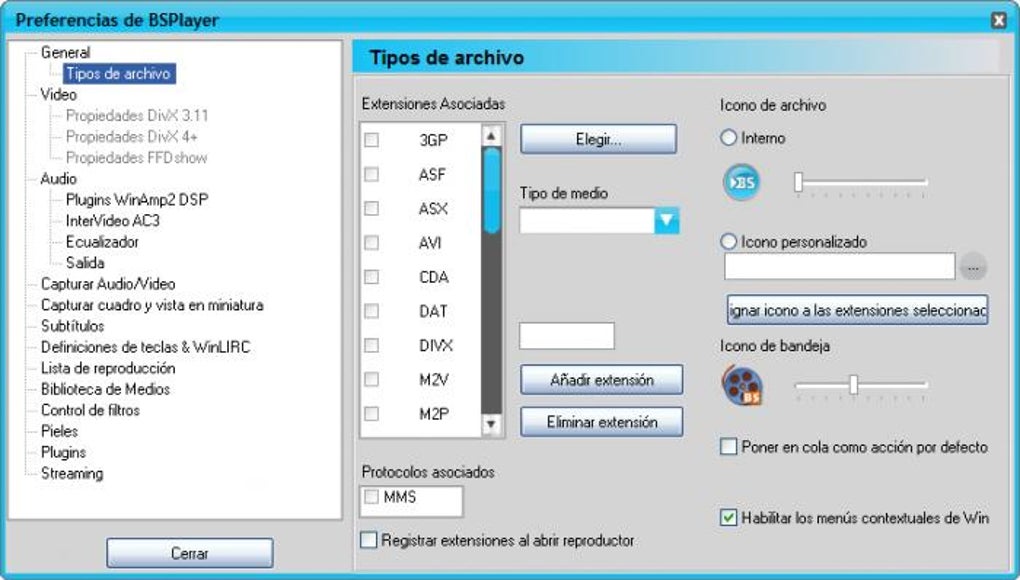Viewport: 1020px width, 580px height.
Task: Open Capturar Audio/Video settings
Action: click(x=108, y=284)
